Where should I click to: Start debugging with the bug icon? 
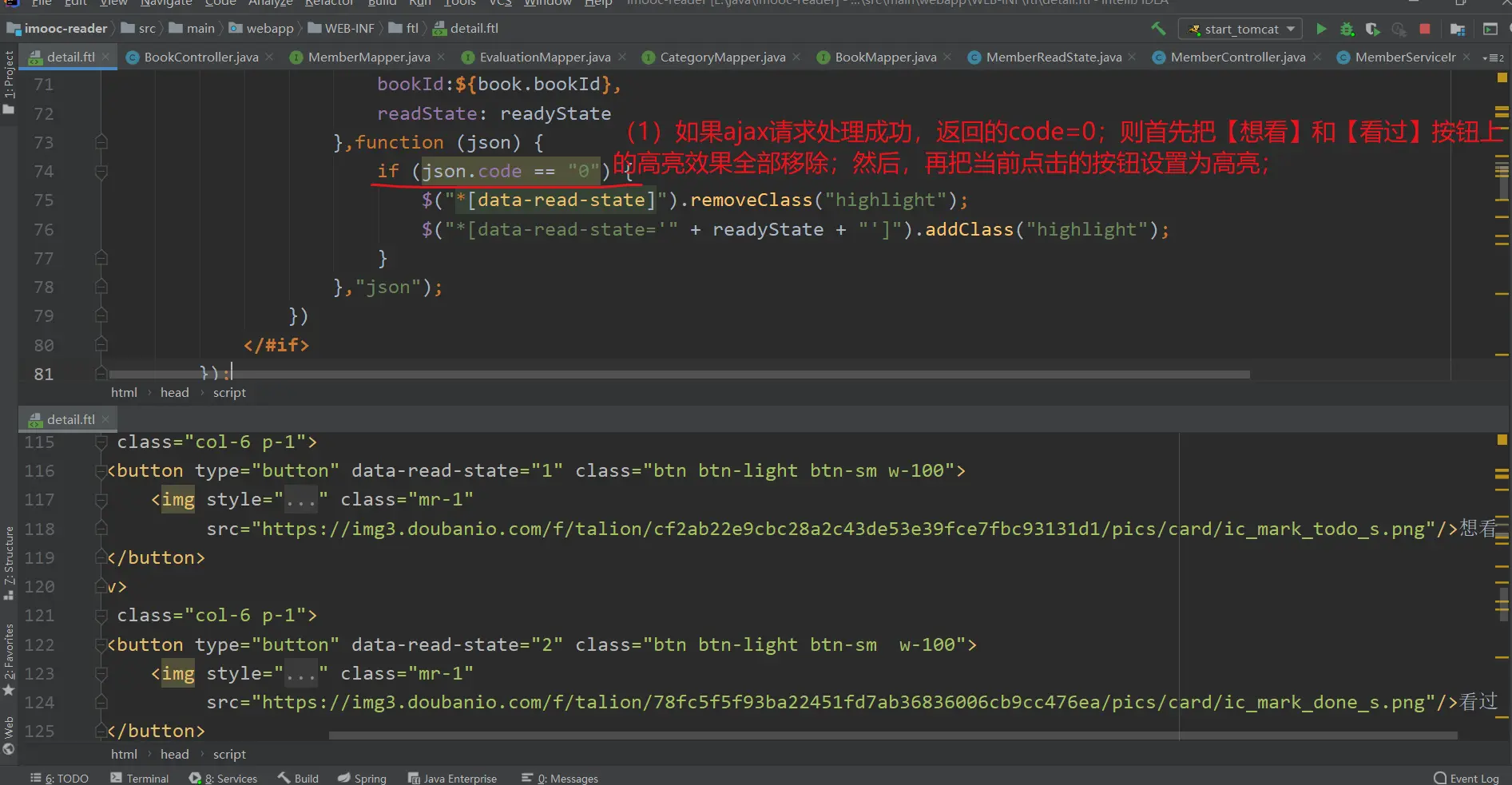(1347, 30)
